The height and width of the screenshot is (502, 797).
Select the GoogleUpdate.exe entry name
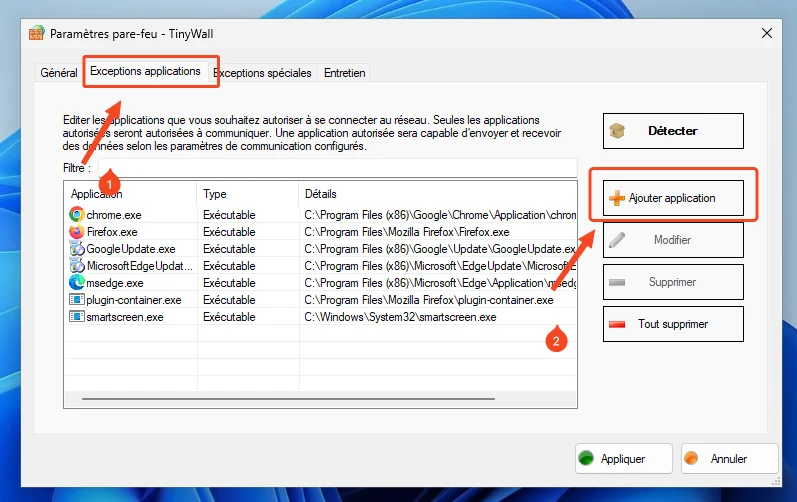(131, 249)
